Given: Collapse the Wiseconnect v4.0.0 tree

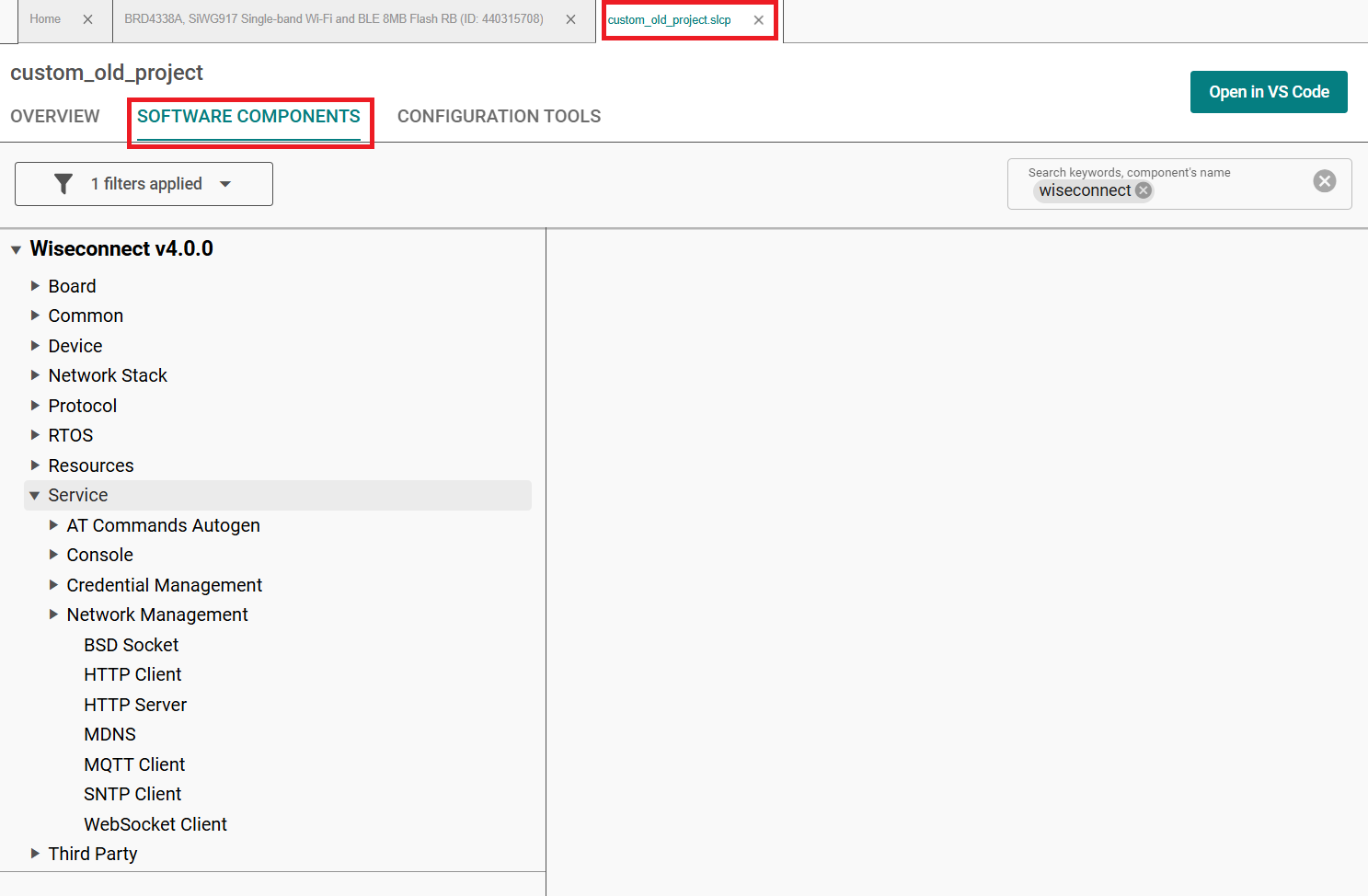Looking at the screenshot, I should pyautogui.click(x=16, y=249).
